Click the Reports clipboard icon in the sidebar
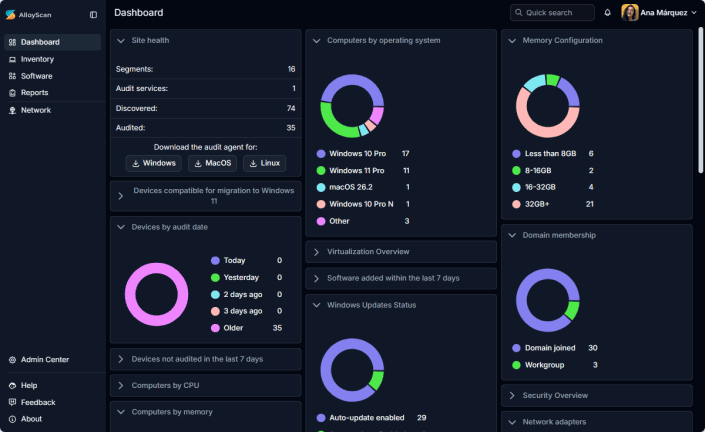The height and width of the screenshot is (432, 705). tap(13, 93)
